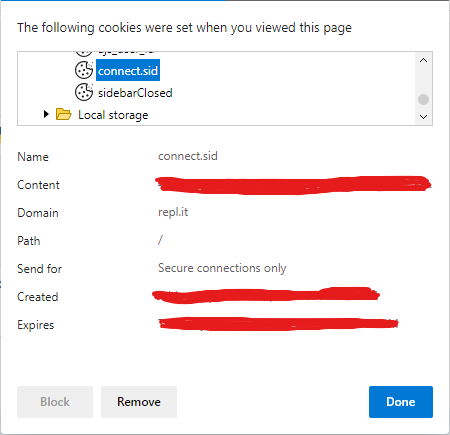
Task: Click the cookie list scroll up arrow
Action: [x=423, y=60]
